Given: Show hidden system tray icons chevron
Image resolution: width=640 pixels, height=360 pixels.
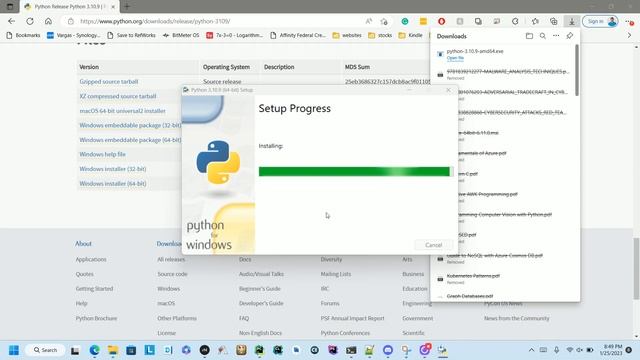Looking at the screenshot, I should [531, 350].
